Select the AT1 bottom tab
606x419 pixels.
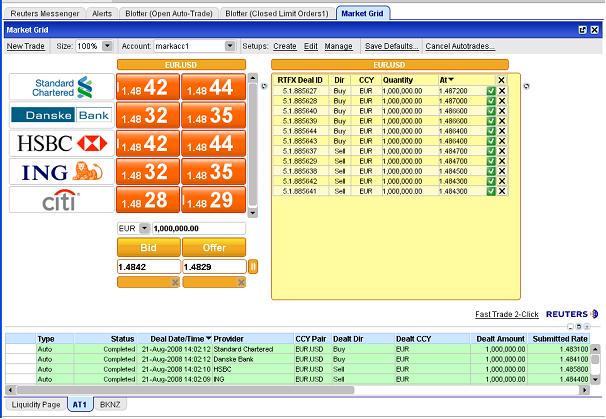coord(80,405)
